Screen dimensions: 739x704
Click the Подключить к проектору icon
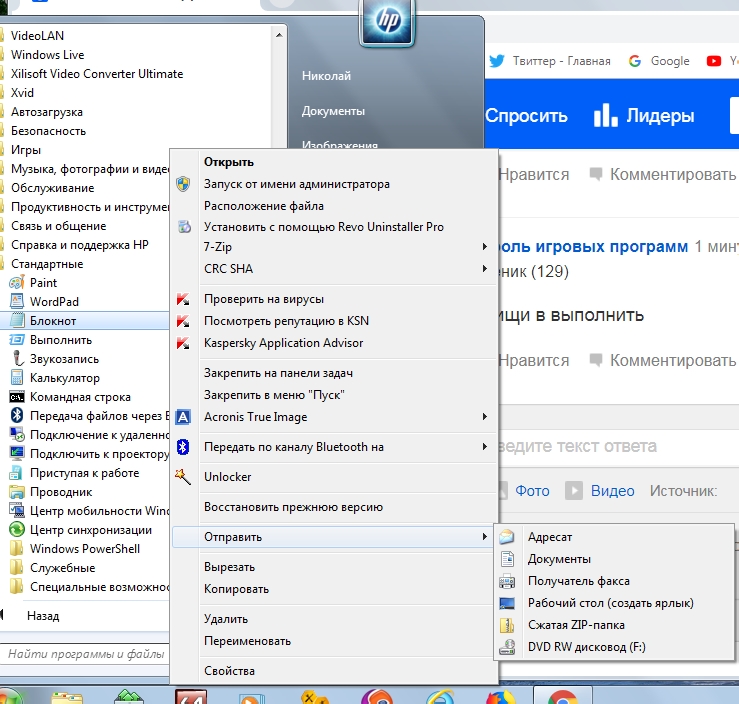click(x=17, y=453)
